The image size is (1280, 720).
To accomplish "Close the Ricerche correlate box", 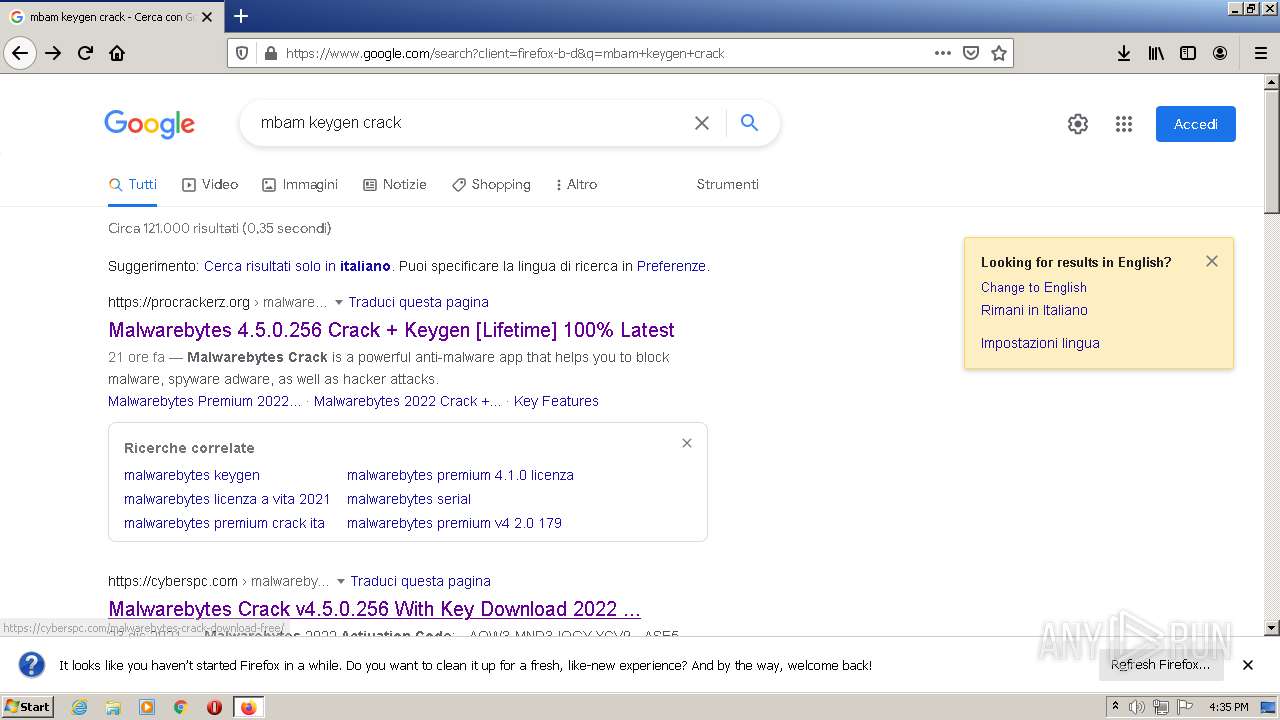I will 687,443.
